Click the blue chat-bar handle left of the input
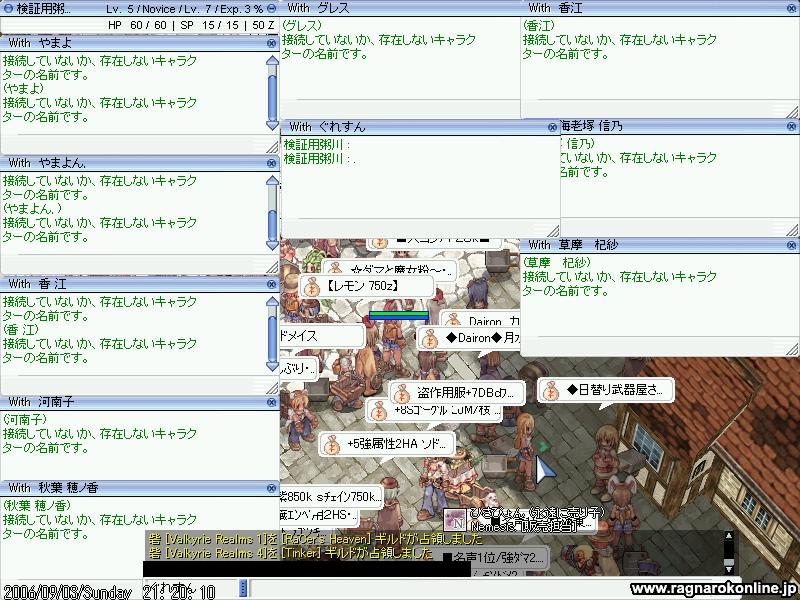The image size is (800, 600). pos(243,587)
